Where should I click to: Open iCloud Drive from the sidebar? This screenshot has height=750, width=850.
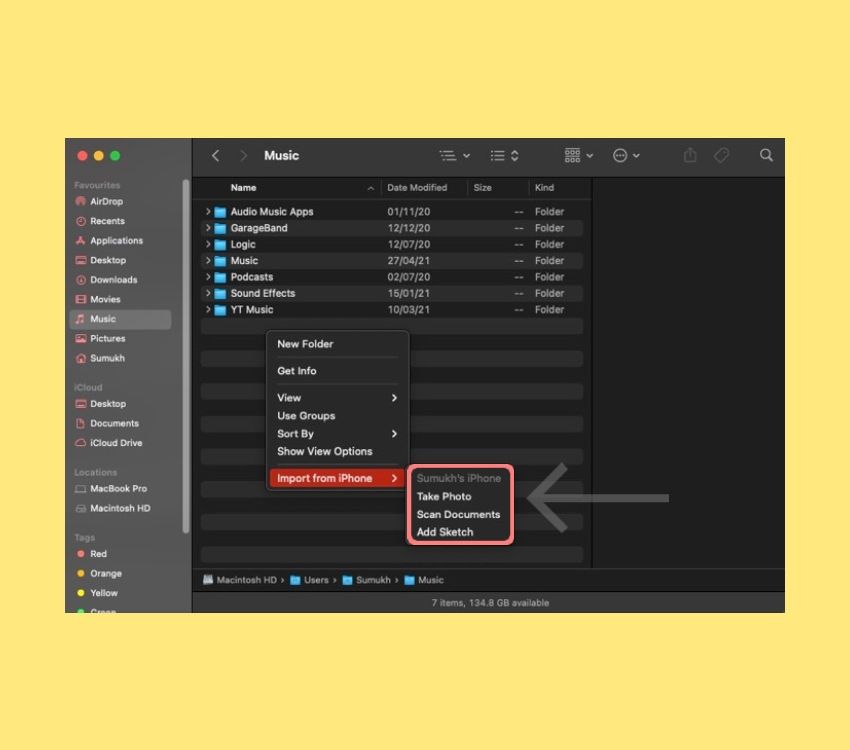click(x=116, y=443)
